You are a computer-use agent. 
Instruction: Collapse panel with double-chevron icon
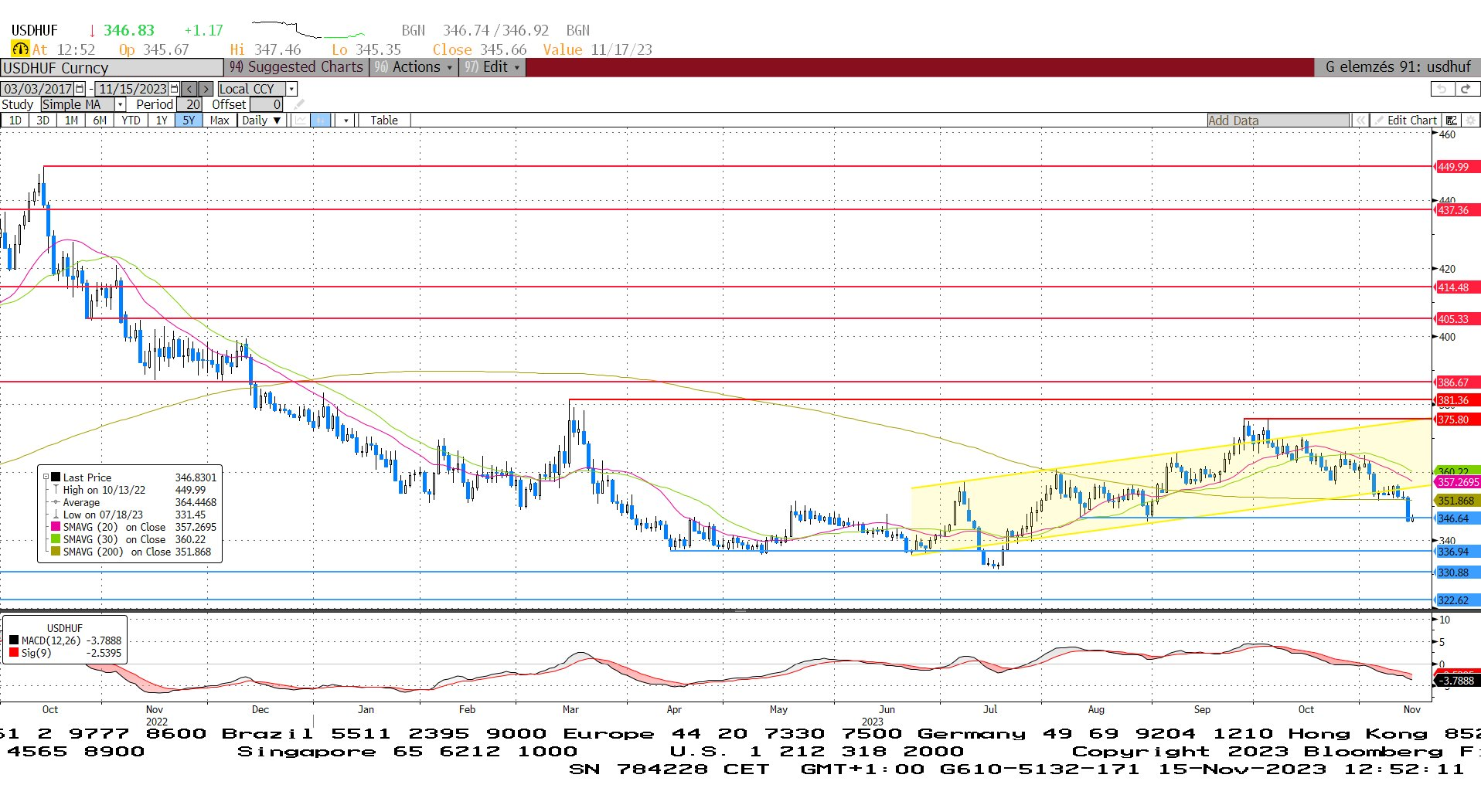pos(1360,121)
